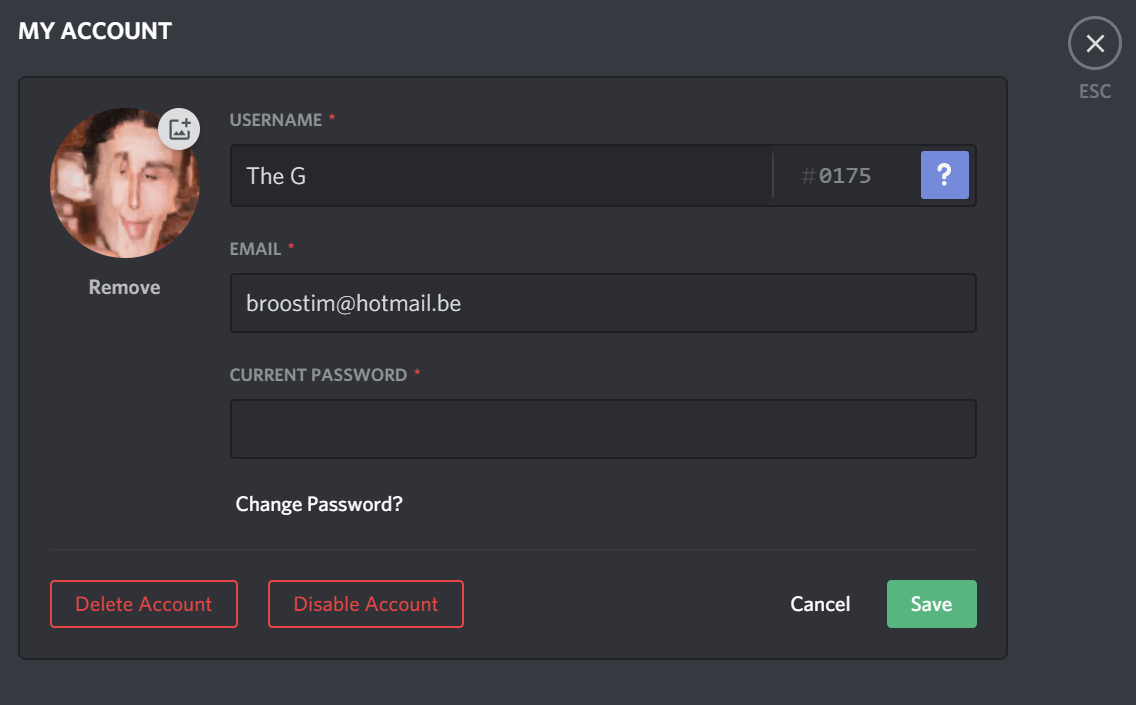
Task: Click the upload avatar image icon
Action: [x=180, y=128]
